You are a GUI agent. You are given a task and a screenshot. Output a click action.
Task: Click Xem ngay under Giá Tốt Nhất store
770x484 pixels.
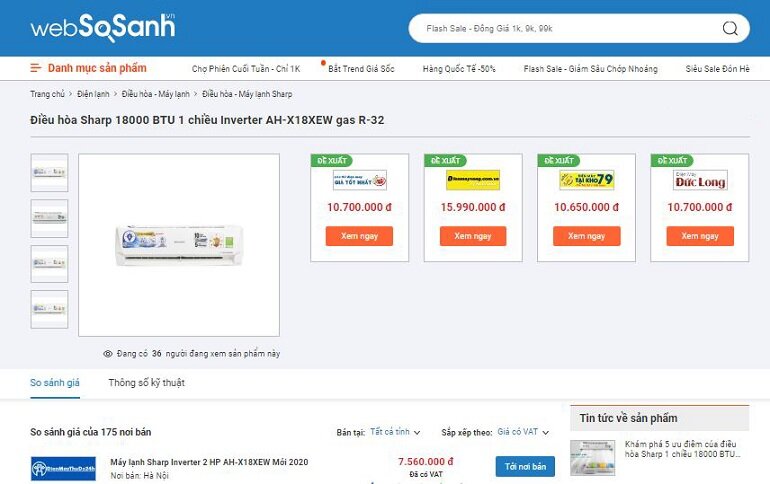(359, 236)
